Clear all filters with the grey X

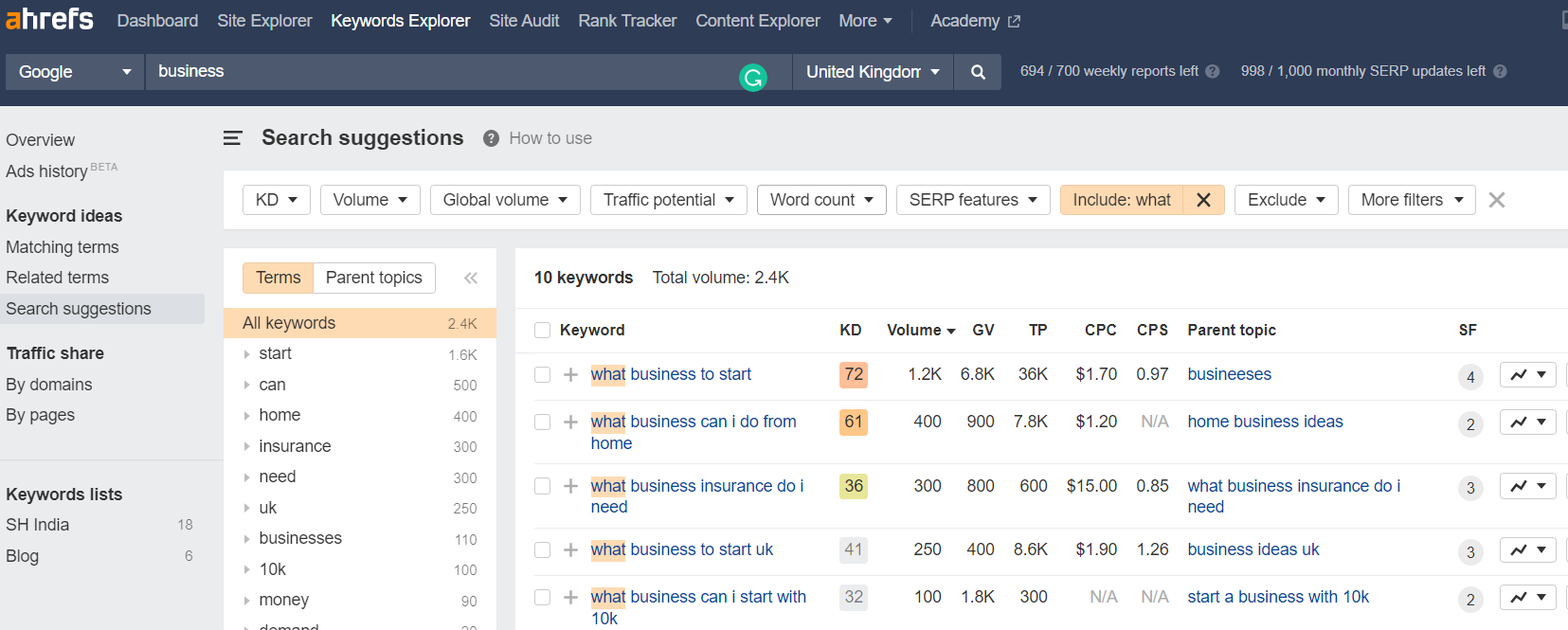pyautogui.click(x=1497, y=200)
